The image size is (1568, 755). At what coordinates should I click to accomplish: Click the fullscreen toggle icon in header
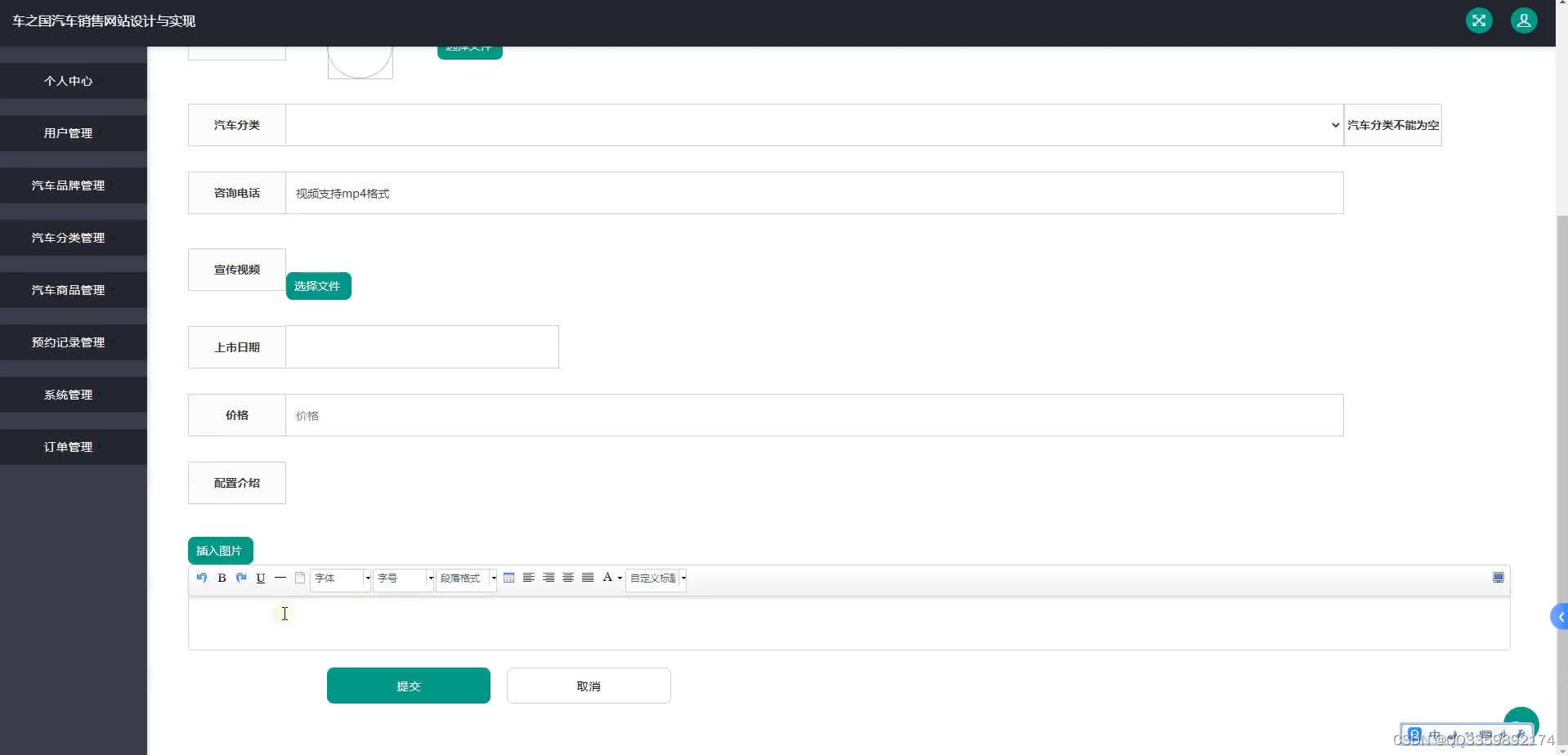tap(1479, 20)
